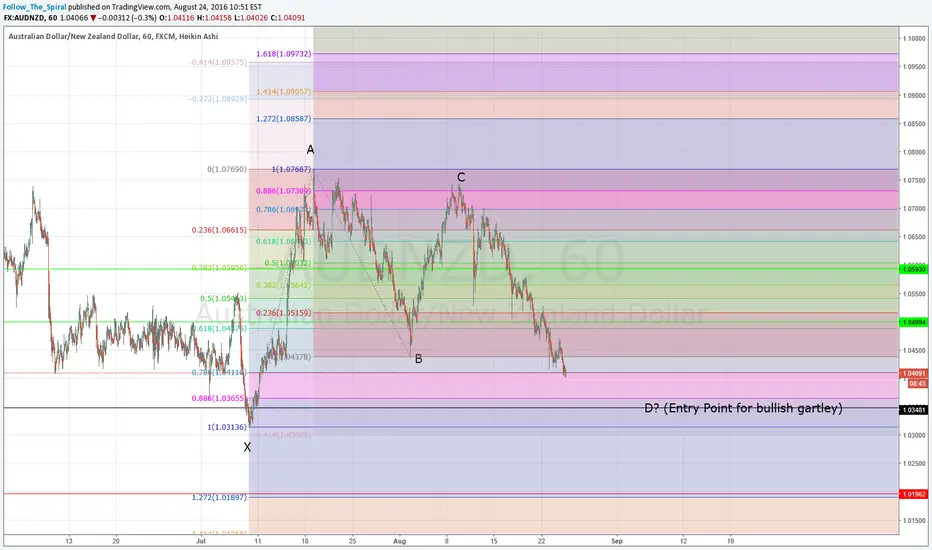Click point label C at the second peak

coord(461,177)
